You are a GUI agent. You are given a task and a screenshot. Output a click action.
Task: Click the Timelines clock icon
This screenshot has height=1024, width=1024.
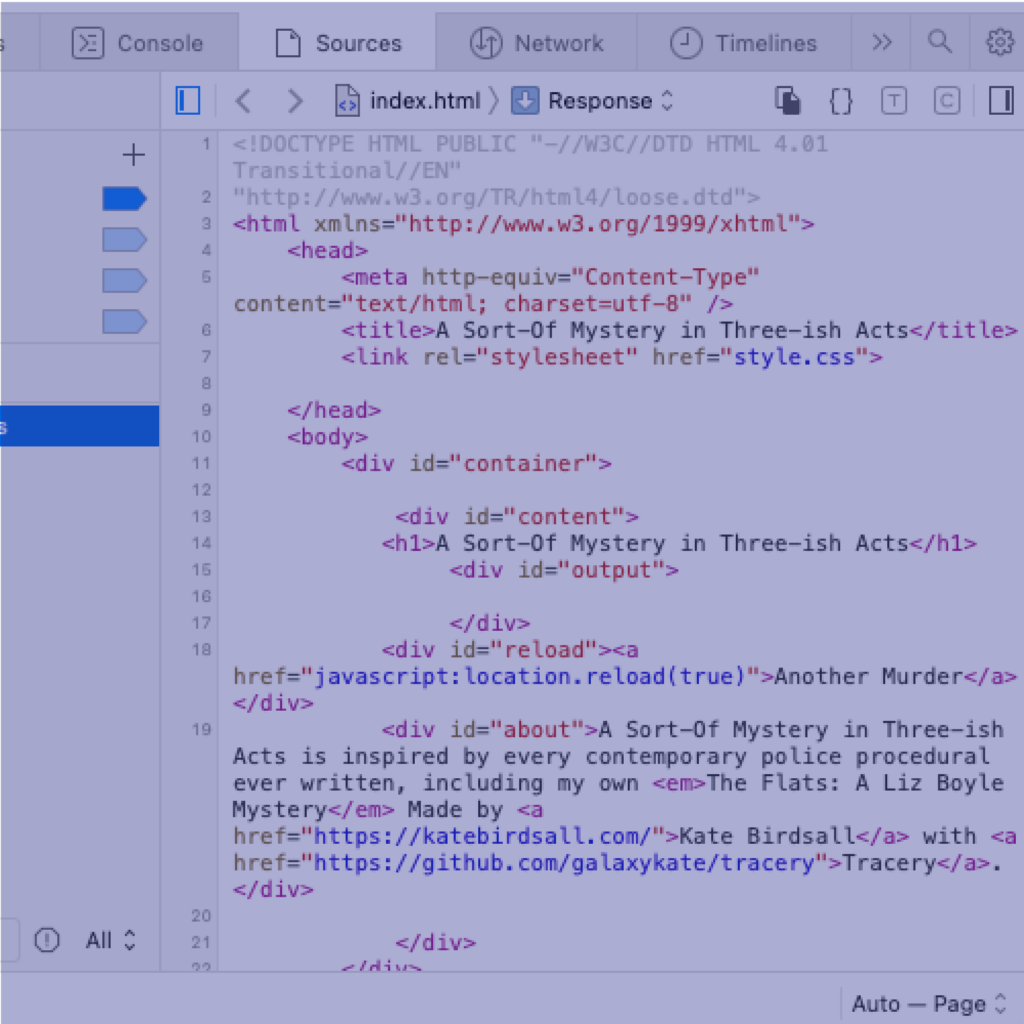point(686,43)
